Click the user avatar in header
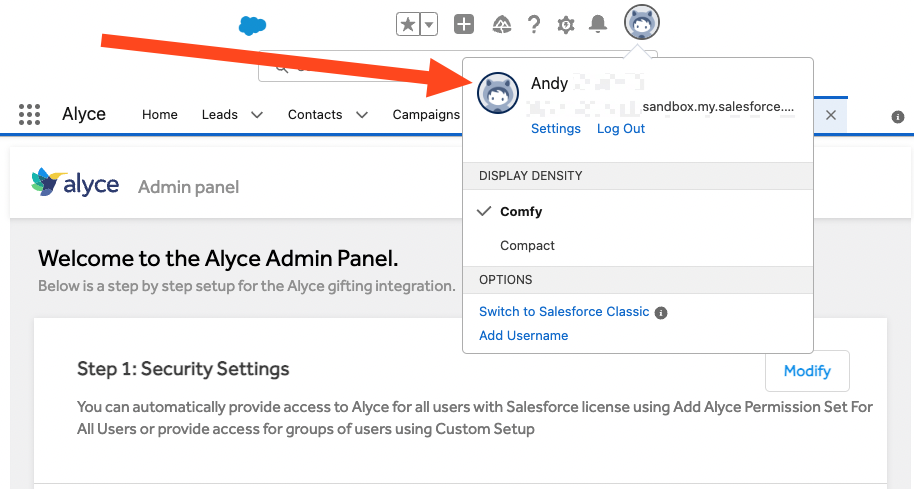This screenshot has width=914, height=489. tap(642, 22)
